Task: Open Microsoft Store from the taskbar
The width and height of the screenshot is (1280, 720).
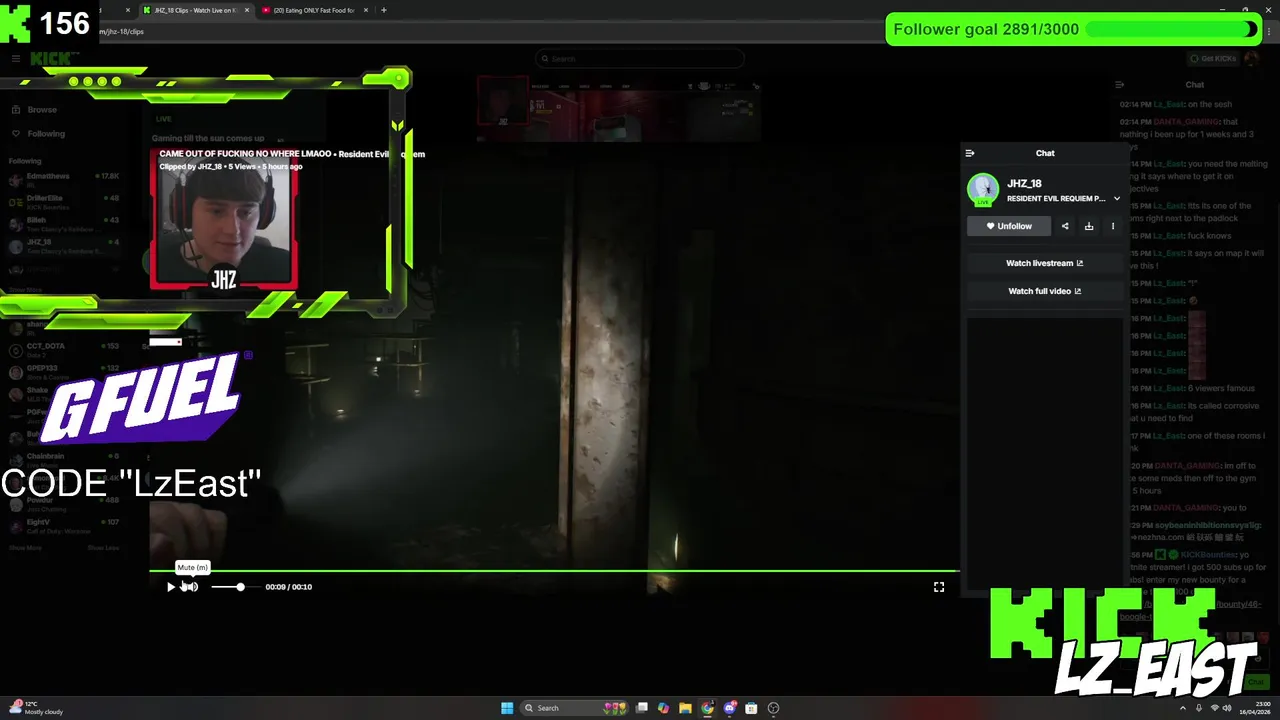Action: point(751,708)
